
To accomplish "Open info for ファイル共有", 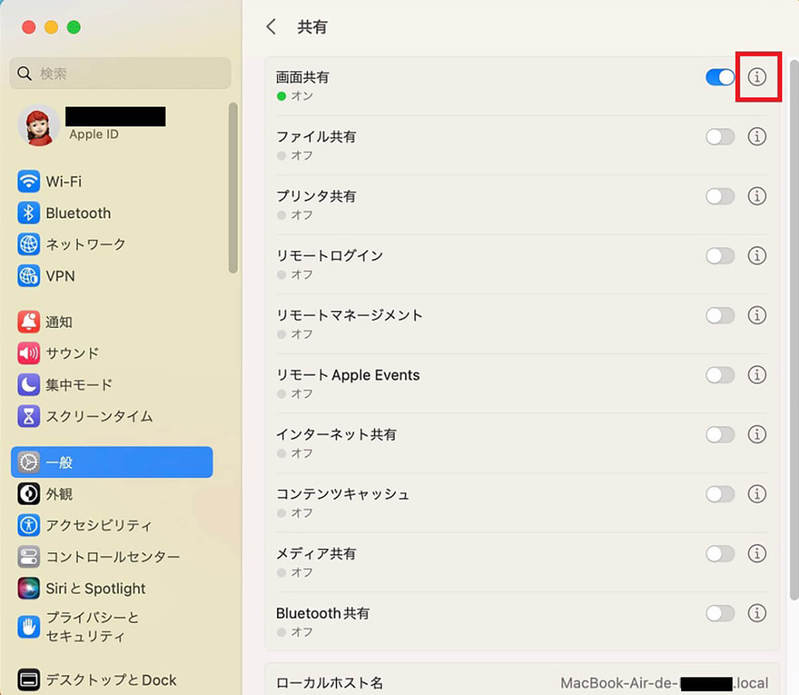I will click(x=757, y=137).
